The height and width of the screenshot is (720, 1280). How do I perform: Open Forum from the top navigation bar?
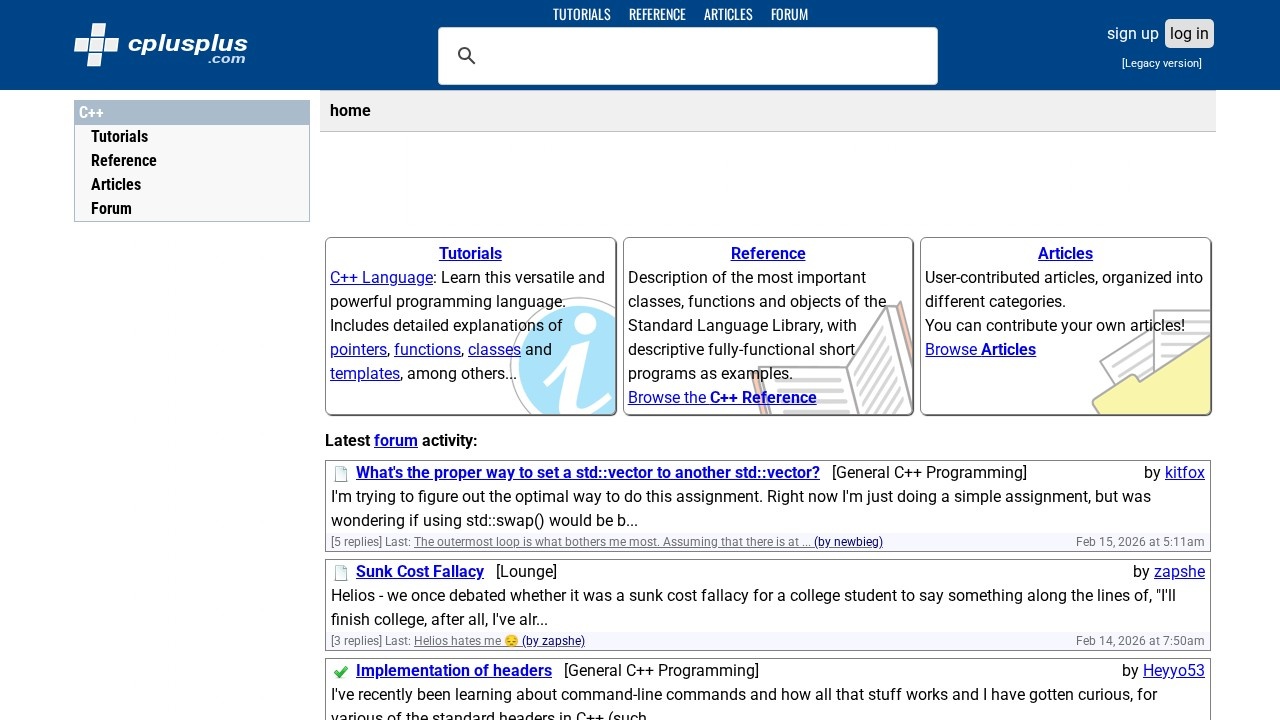coord(789,14)
